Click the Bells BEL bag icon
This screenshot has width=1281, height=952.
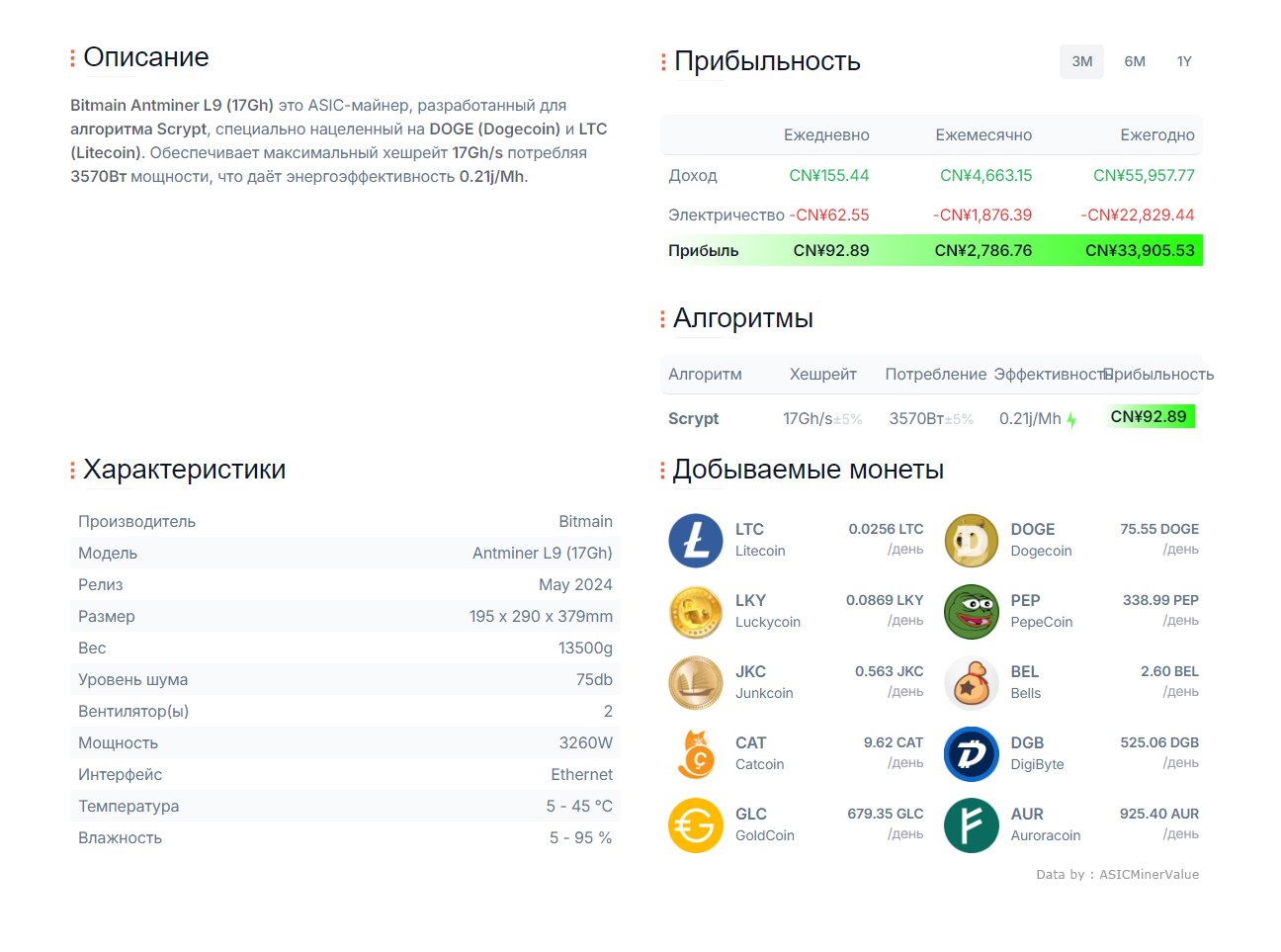coord(972,683)
